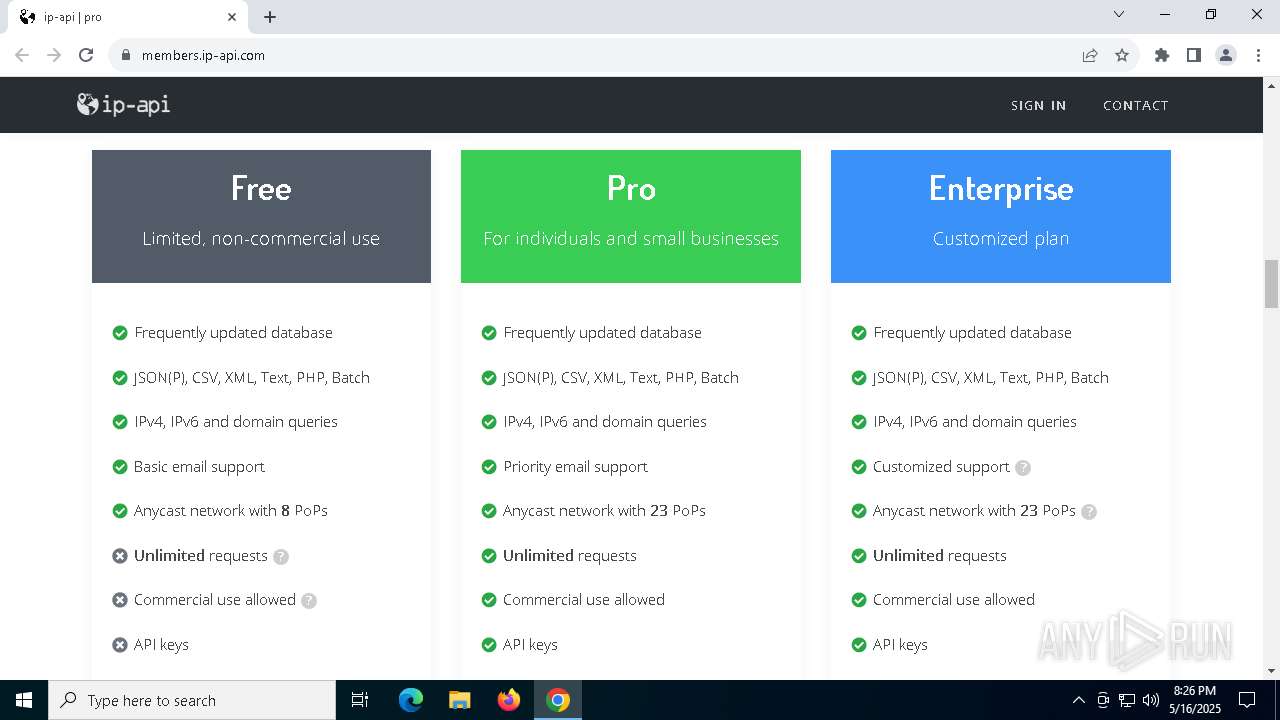The height and width of the screenshot is (720, 1280).
Task: Switch to the ip-api | pro tab
Action: tap(127, 17)
